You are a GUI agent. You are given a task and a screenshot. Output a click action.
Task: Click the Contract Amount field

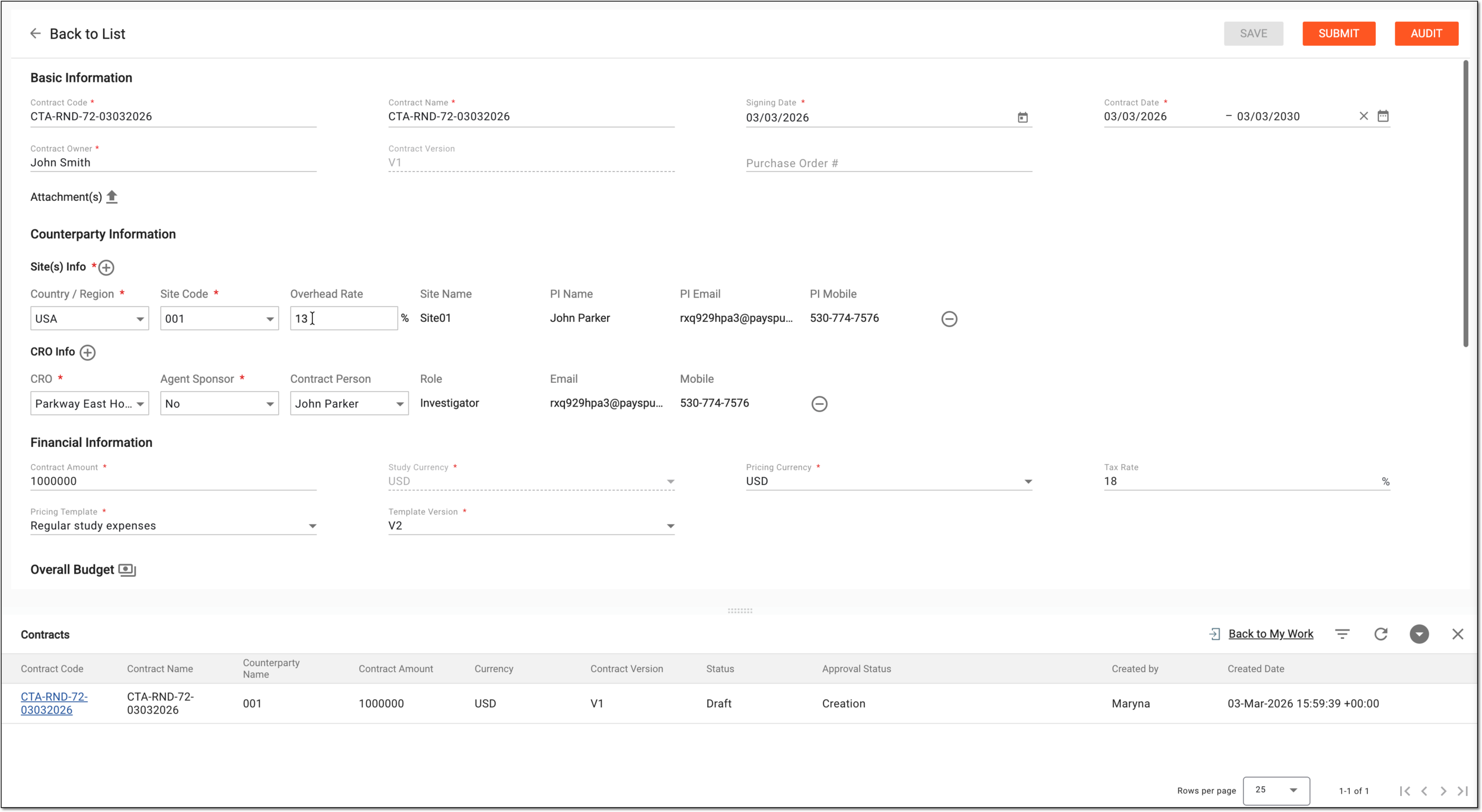coord(173,481)
